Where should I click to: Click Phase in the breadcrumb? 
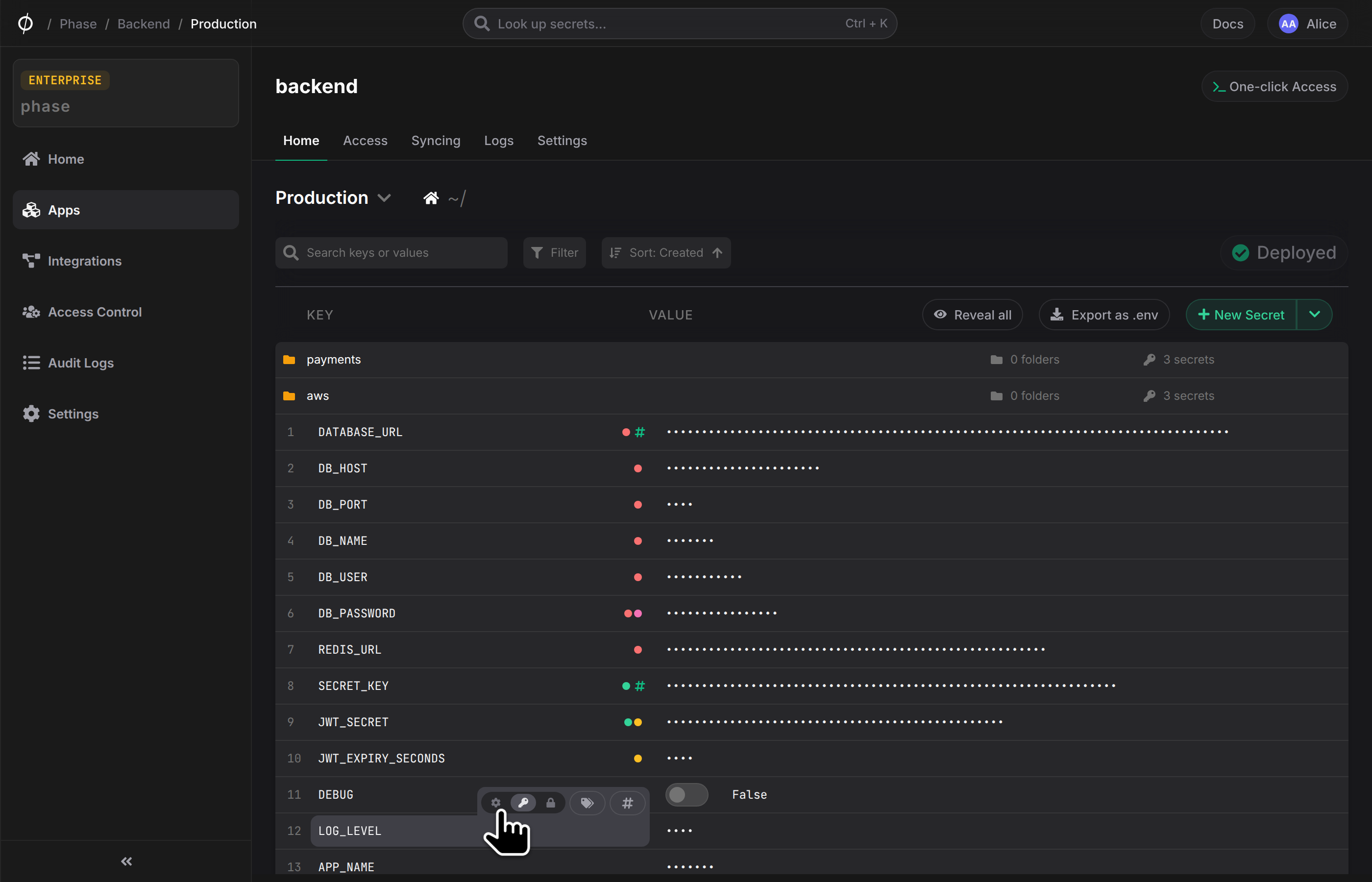(78, 24)
